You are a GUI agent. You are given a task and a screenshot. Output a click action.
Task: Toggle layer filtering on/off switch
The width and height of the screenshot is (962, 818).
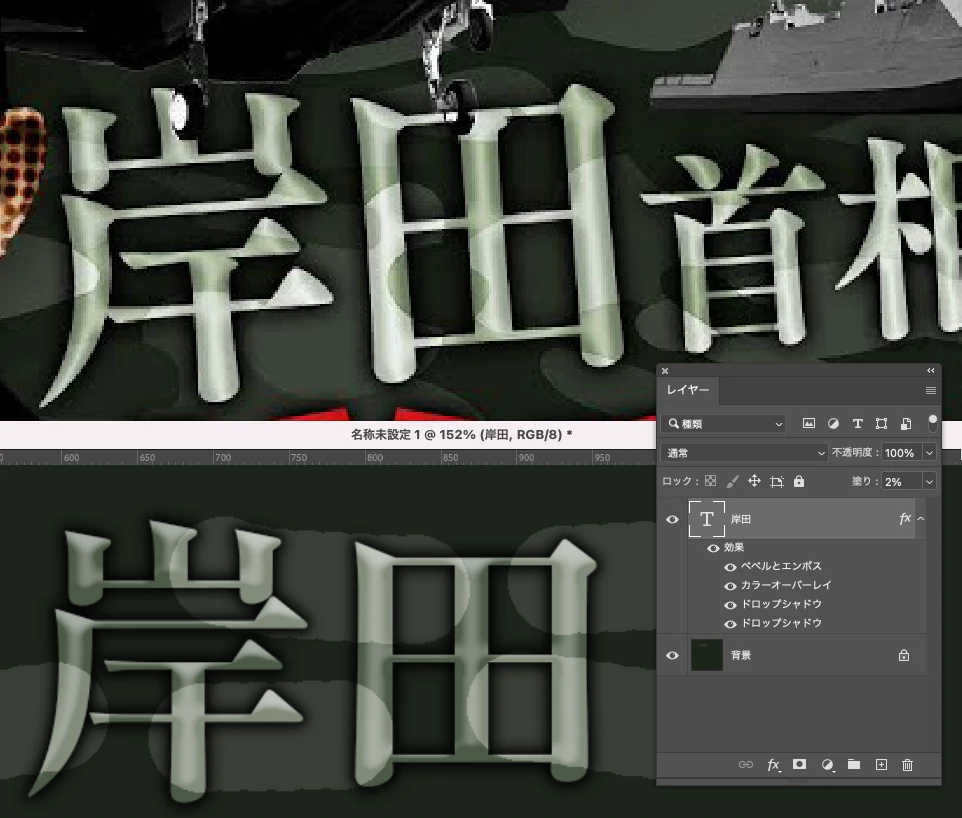(x=933, y=423)
